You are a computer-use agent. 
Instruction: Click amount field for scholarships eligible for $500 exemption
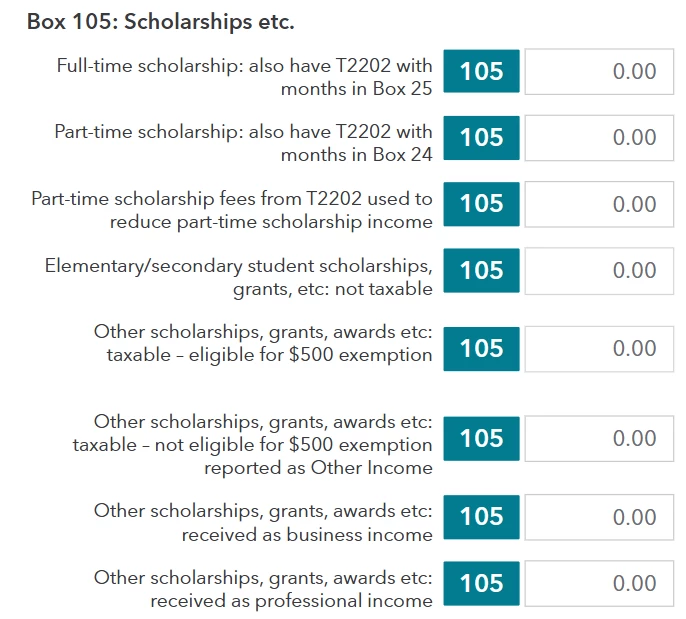coord(599,348)
